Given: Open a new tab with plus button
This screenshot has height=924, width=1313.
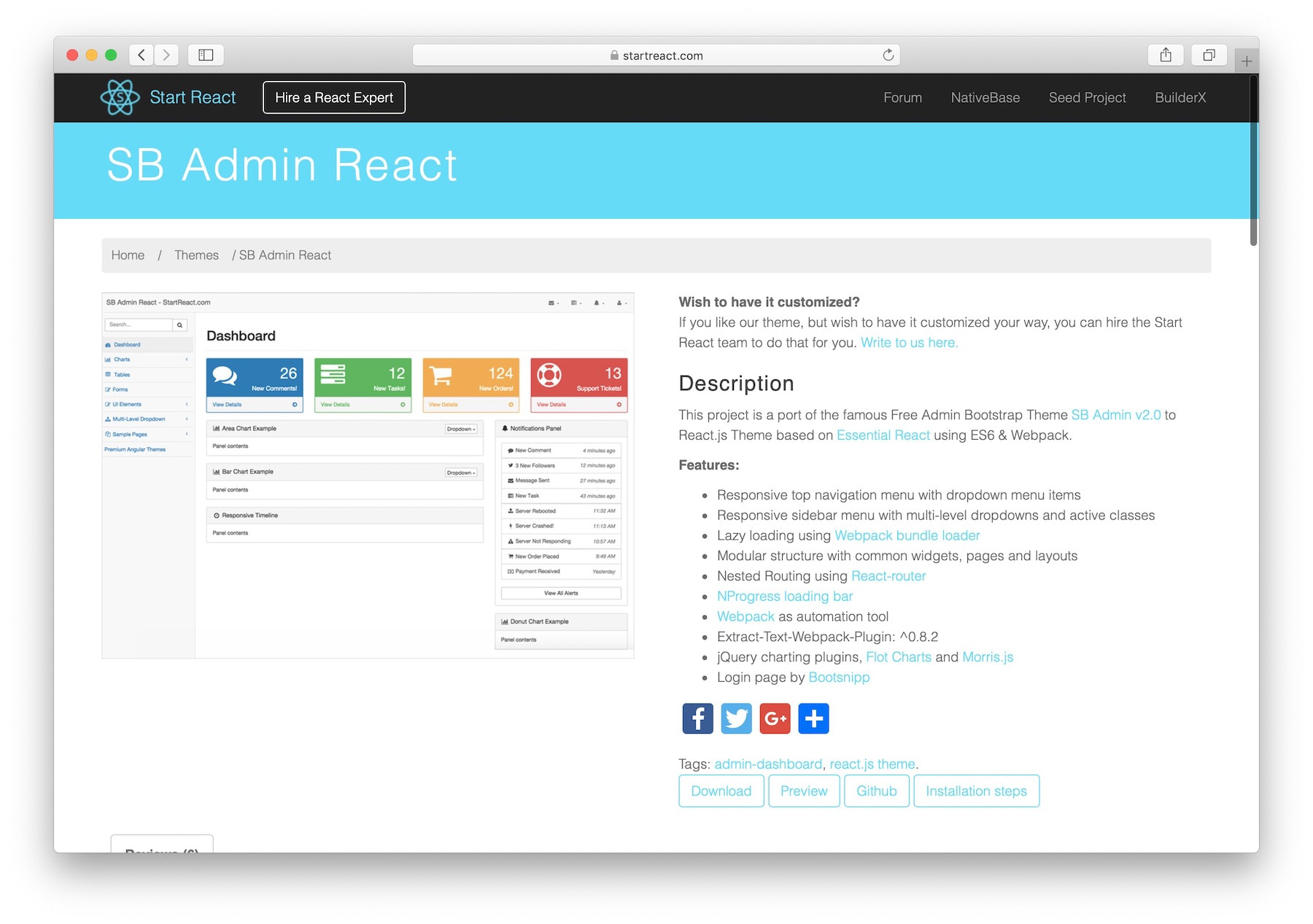Looking at the screenshot, I should (x=1247, y=61).
